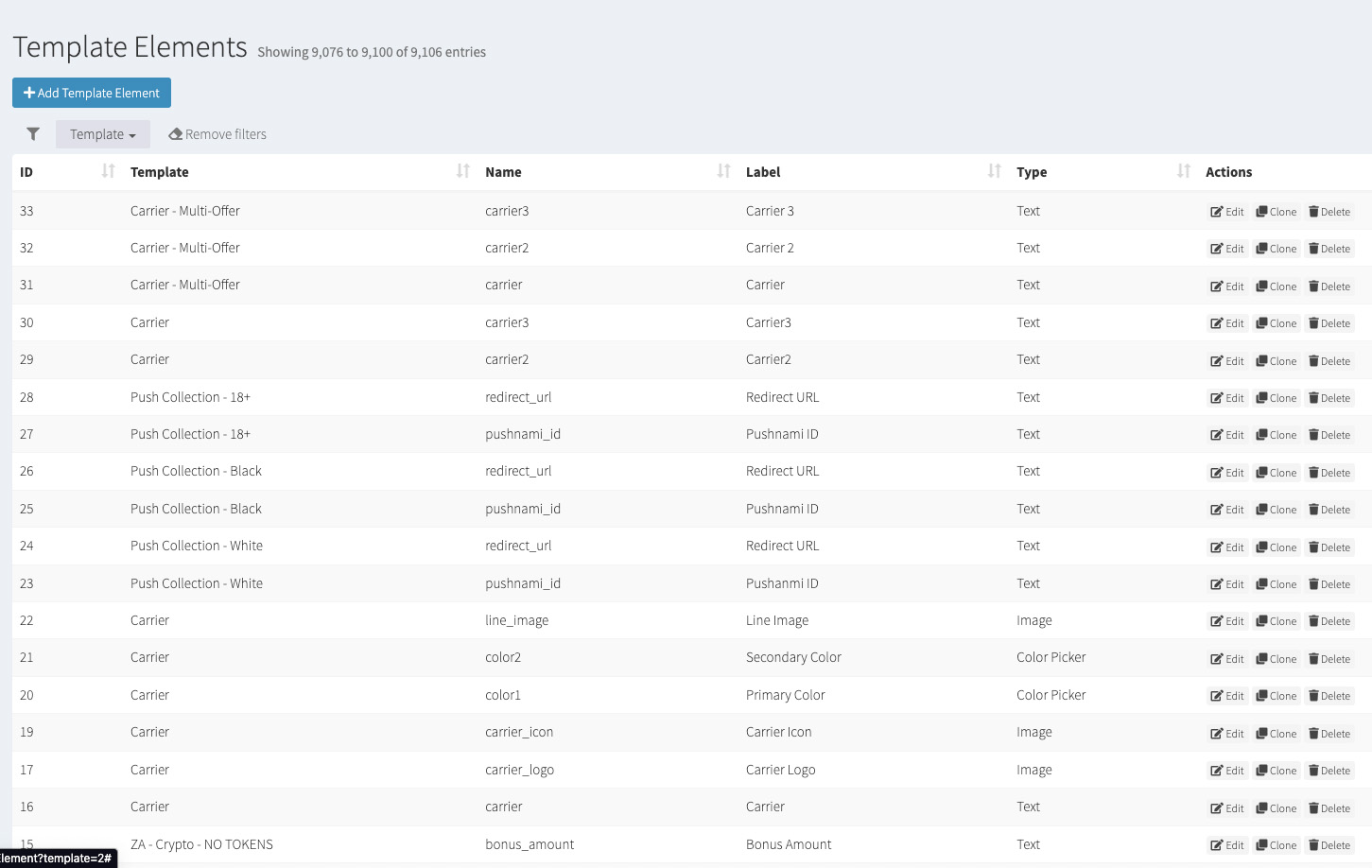Click the filter funnel icon

pos(33,134)
